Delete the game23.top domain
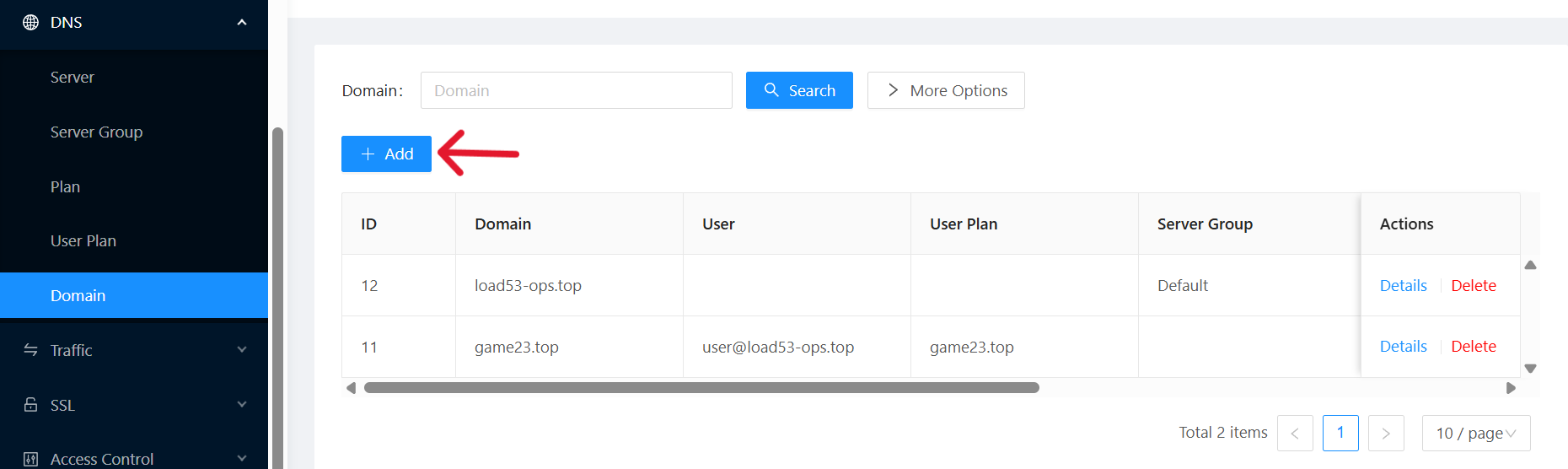Image resolution: width=1568 pixels, height=469 pixels. click(x=1473, y=347)
